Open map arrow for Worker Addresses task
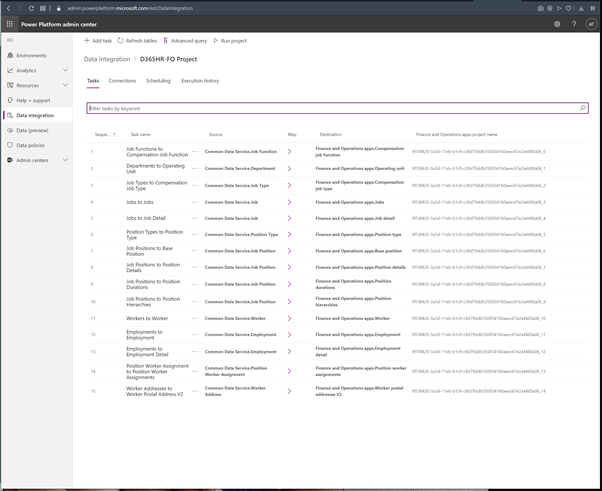 click(289, 391)
